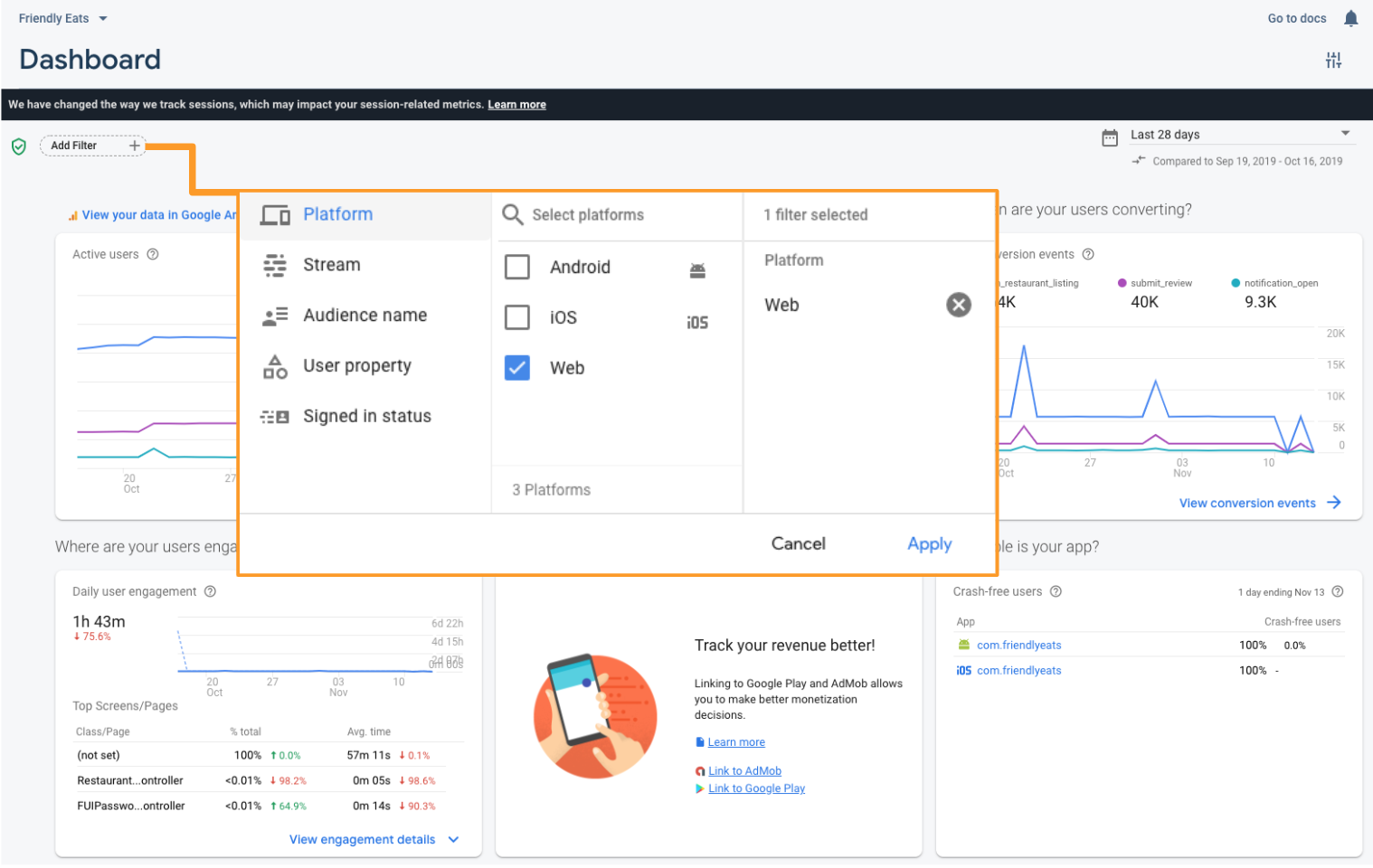The width and height of the screenshot is (1373, 868).
Task: Open the Android com.friendlyeats app link
Action: click(1018, 645)
